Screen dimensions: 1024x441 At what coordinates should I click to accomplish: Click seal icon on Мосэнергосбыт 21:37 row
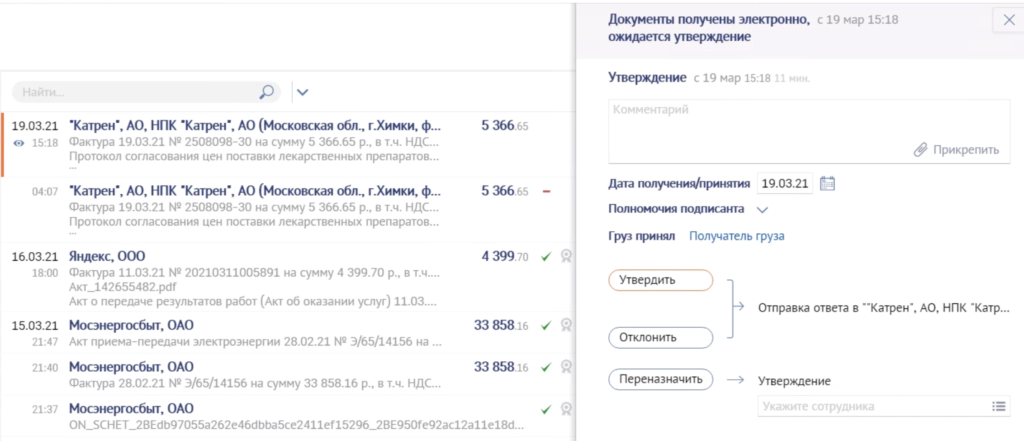tap(566, 409)
